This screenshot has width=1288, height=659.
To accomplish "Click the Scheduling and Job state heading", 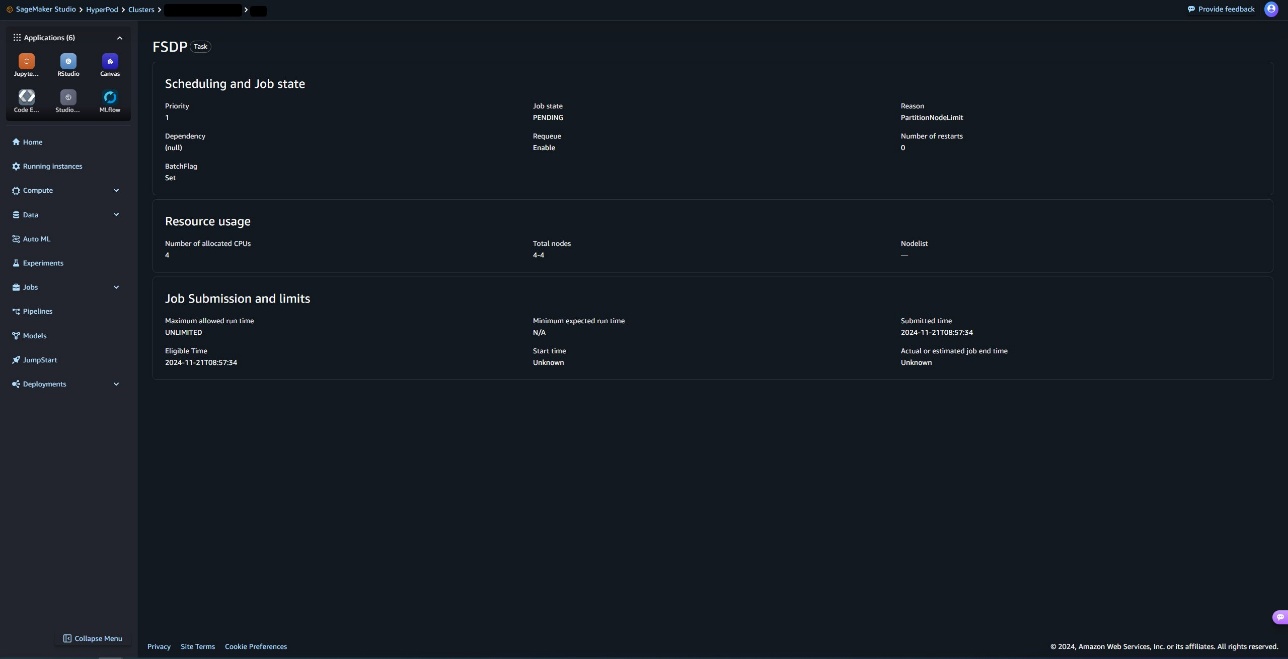I will point(235,84).
